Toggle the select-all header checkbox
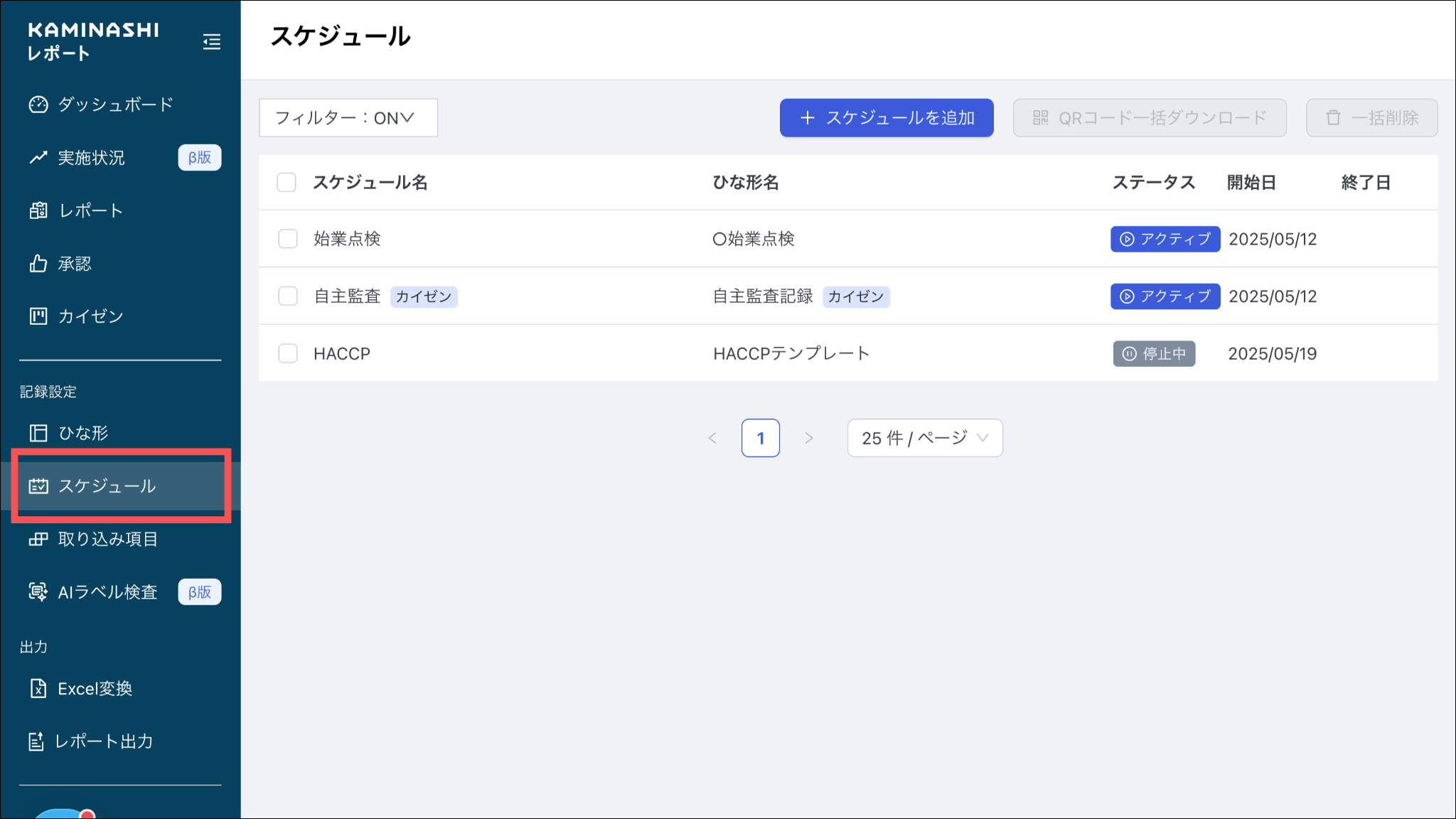 coord(287,183)
